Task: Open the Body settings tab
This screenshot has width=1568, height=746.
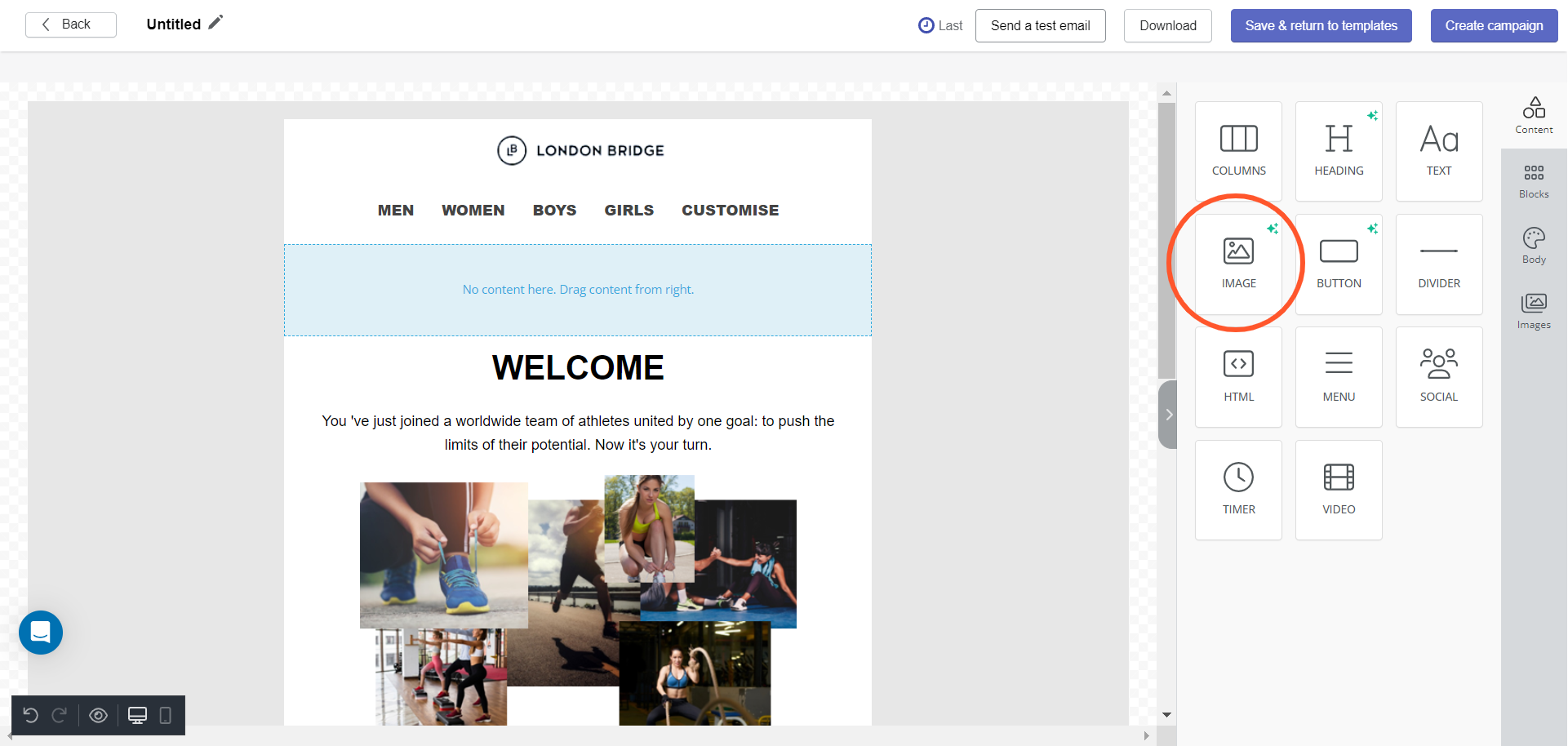Action: click(x=1533, y=246)
